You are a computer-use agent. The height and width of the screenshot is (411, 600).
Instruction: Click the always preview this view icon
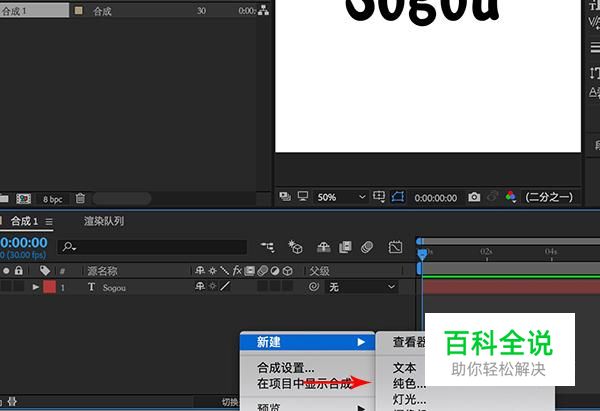(x=285, y=197)
